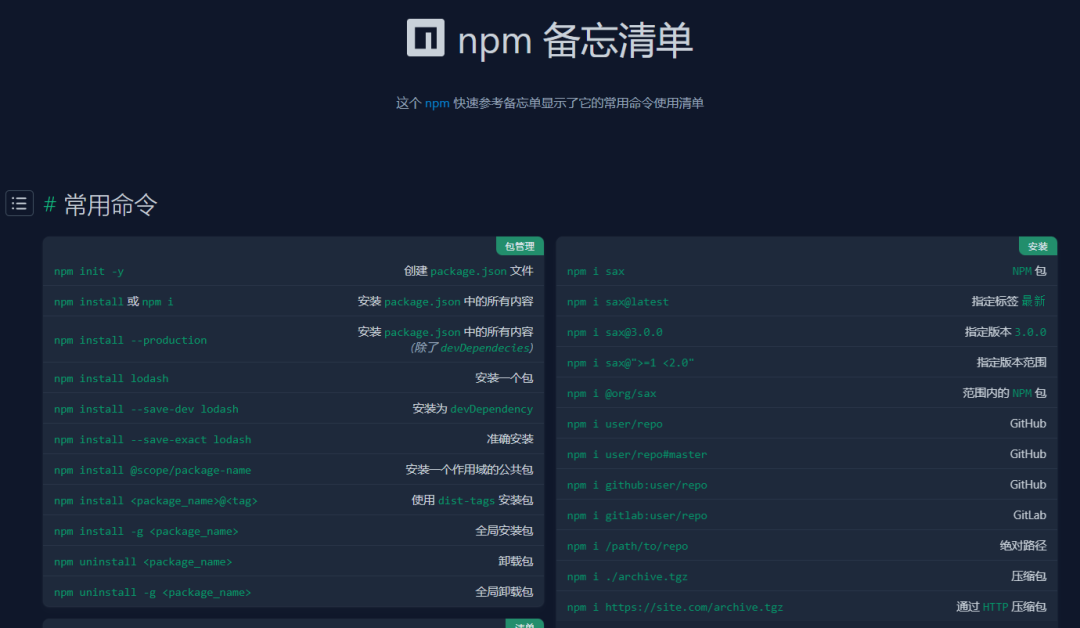Click the '范围内的 NPM 包' description
The image size is (1080, 628).
coord(1004,393)
